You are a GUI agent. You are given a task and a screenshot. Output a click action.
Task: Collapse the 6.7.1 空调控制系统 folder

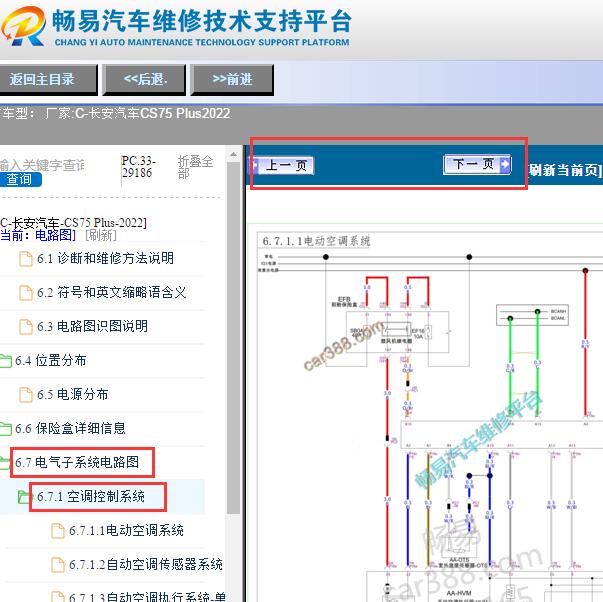tap(91, 496)
